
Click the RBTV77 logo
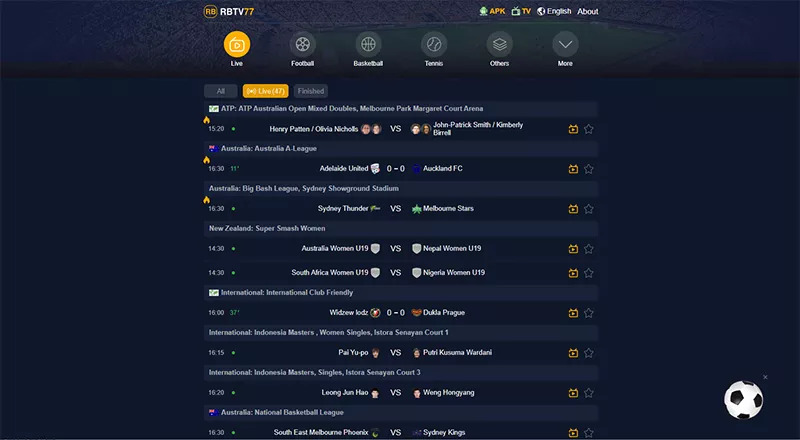[229, 11]
